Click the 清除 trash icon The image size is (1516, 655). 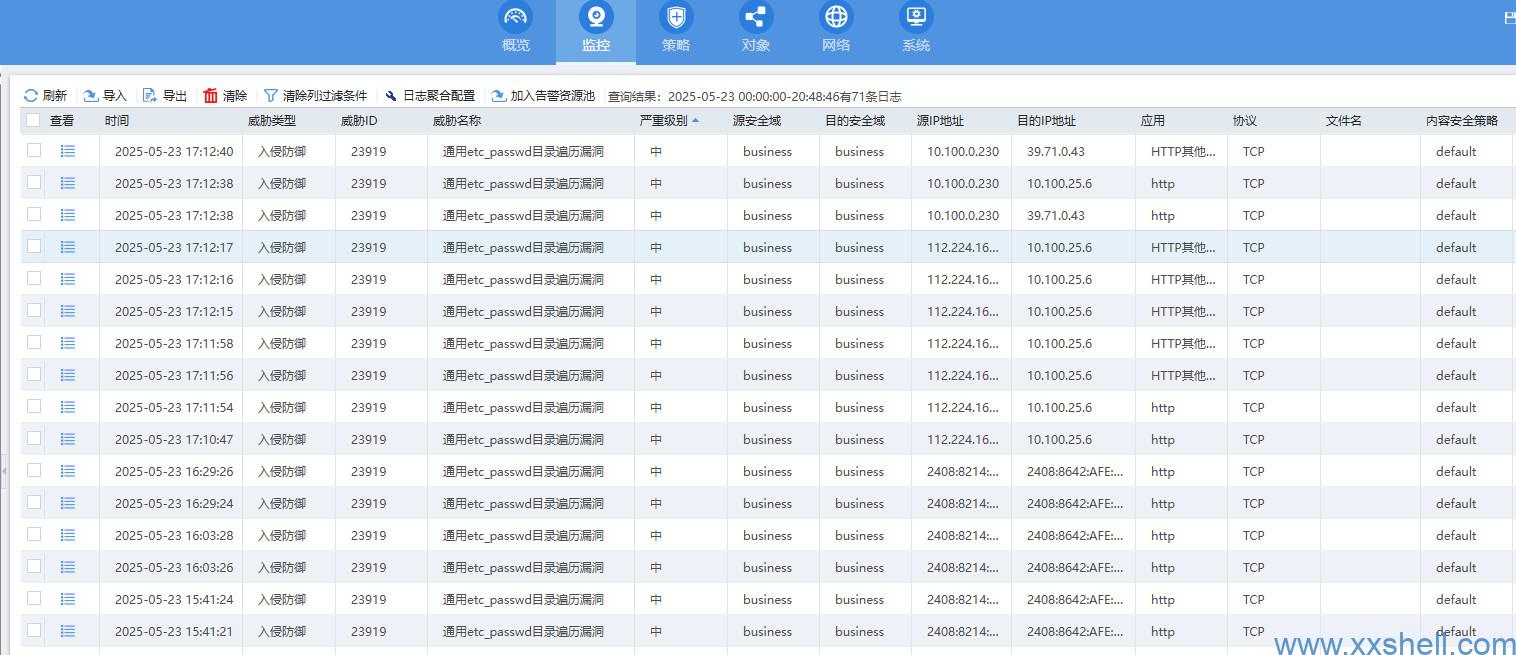pos(210,96)
